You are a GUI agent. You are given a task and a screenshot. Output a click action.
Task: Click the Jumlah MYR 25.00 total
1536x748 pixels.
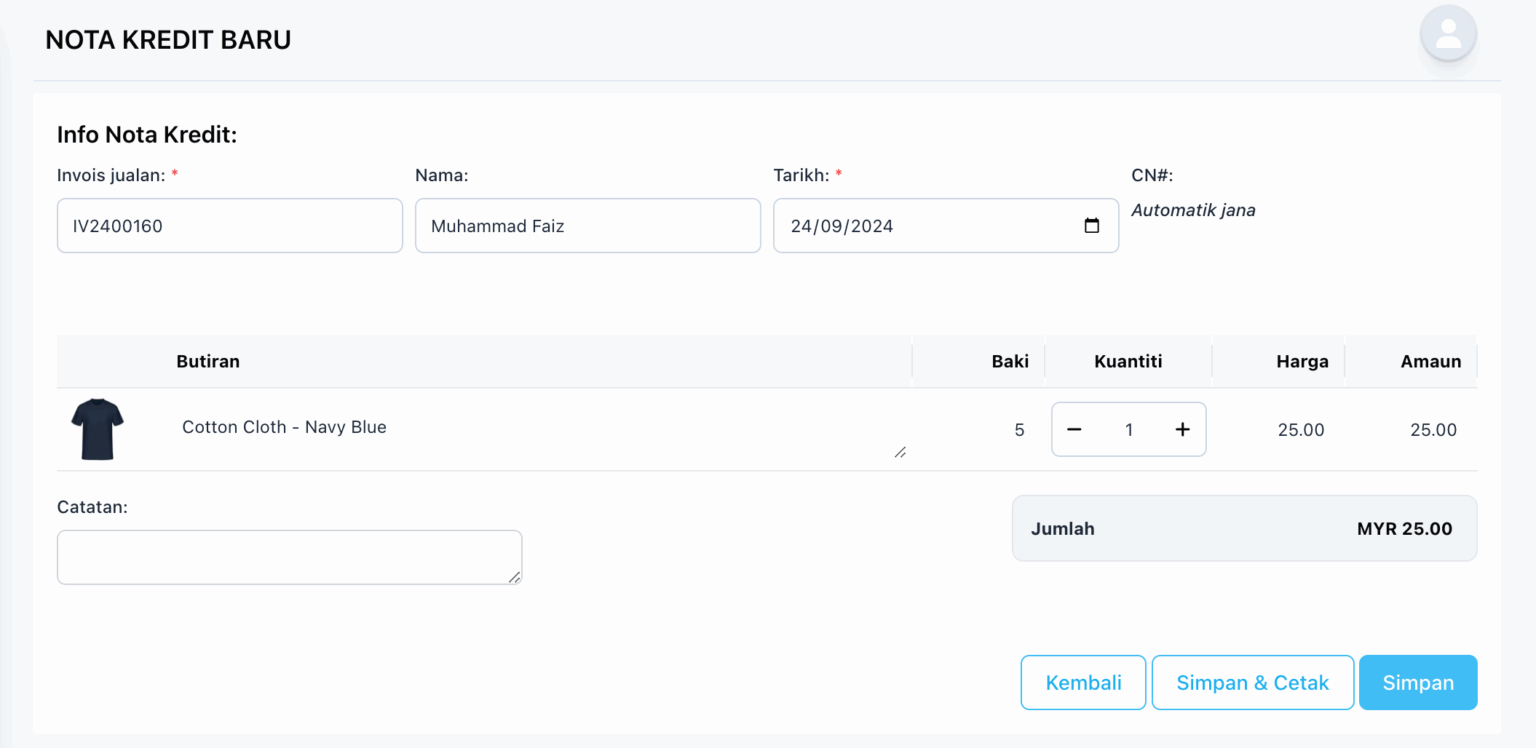tap(1244, 529)
